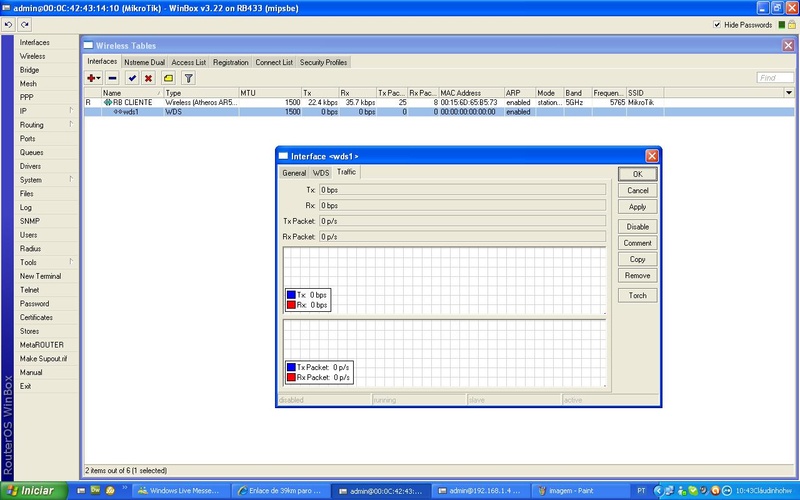Image resolution: width=800 pixels, height=500 pixels.
Task: Switch to Windows Live Messenger taskbar item
Action: click(x=179, y=491)
